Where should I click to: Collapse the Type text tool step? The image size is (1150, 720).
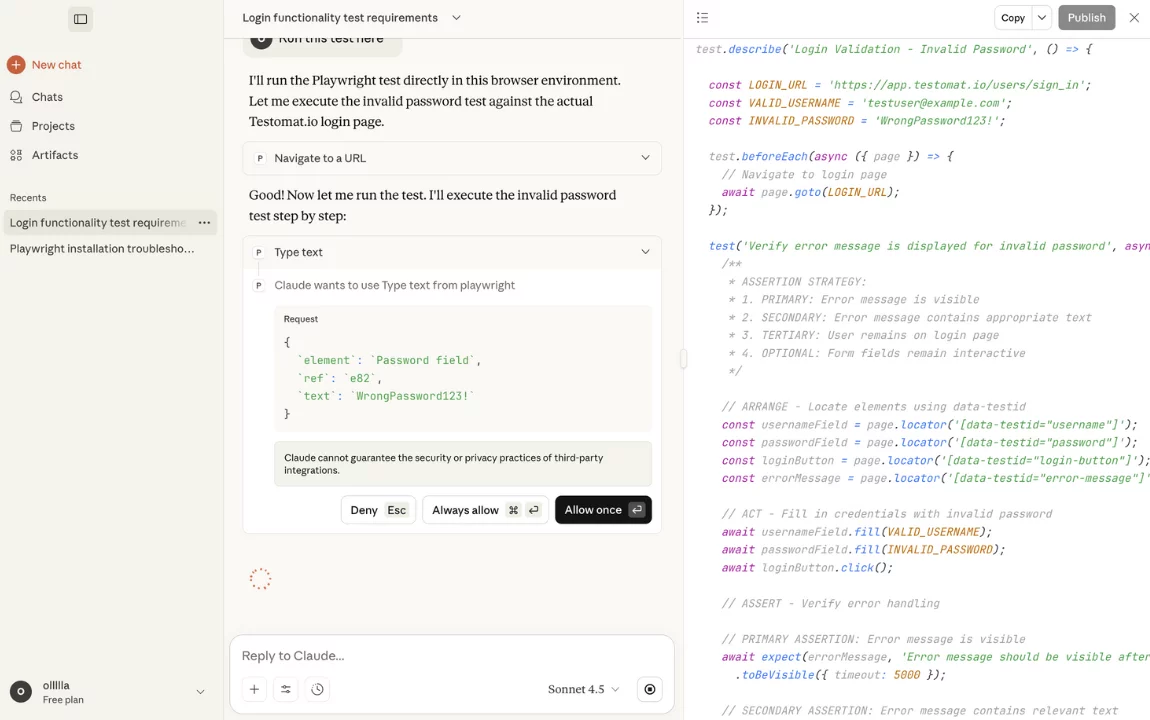pyautogui.click(x=645, y=252)
